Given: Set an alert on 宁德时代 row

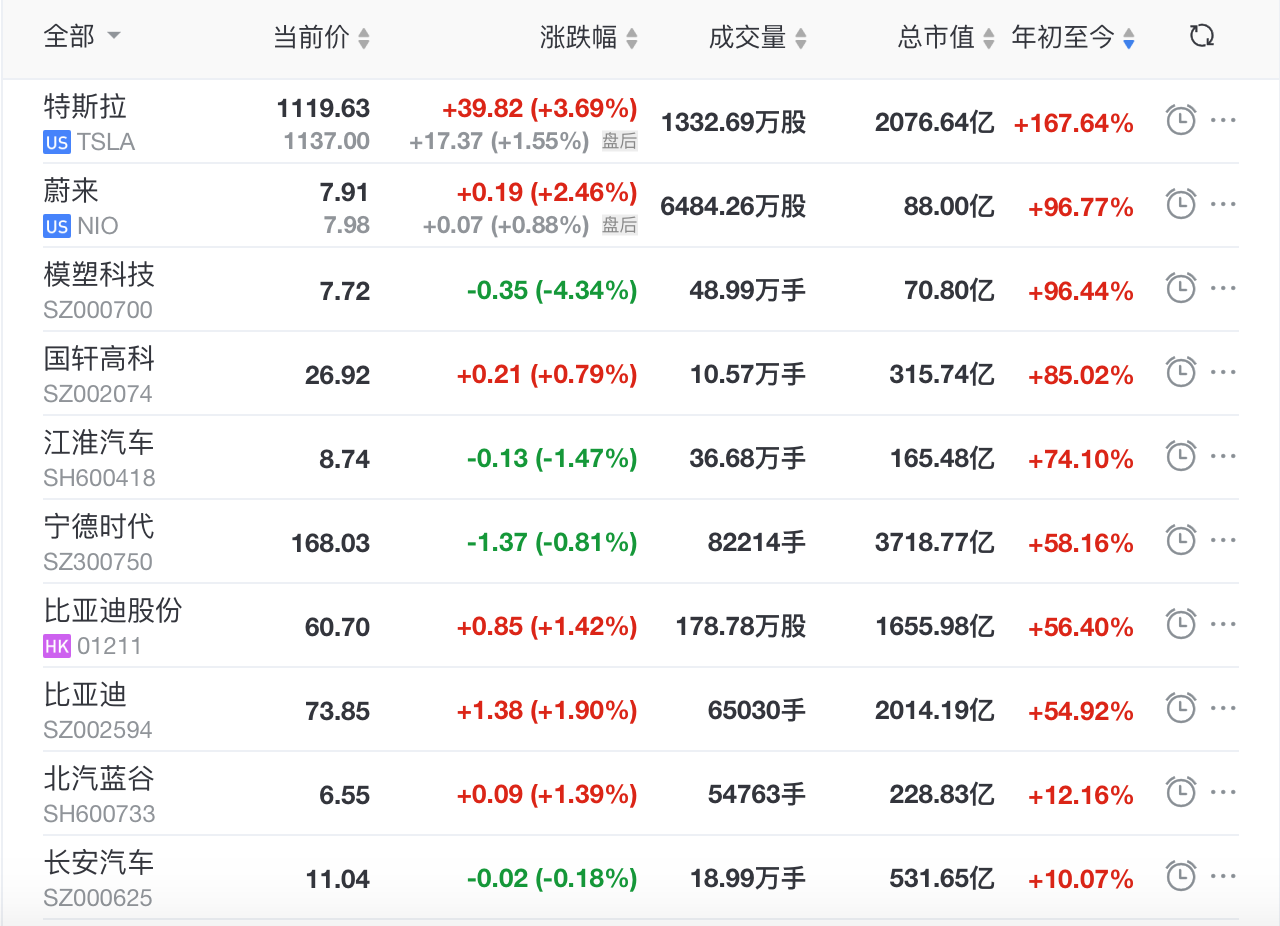Looking at the screenshot, I should tap(1181, 541).
